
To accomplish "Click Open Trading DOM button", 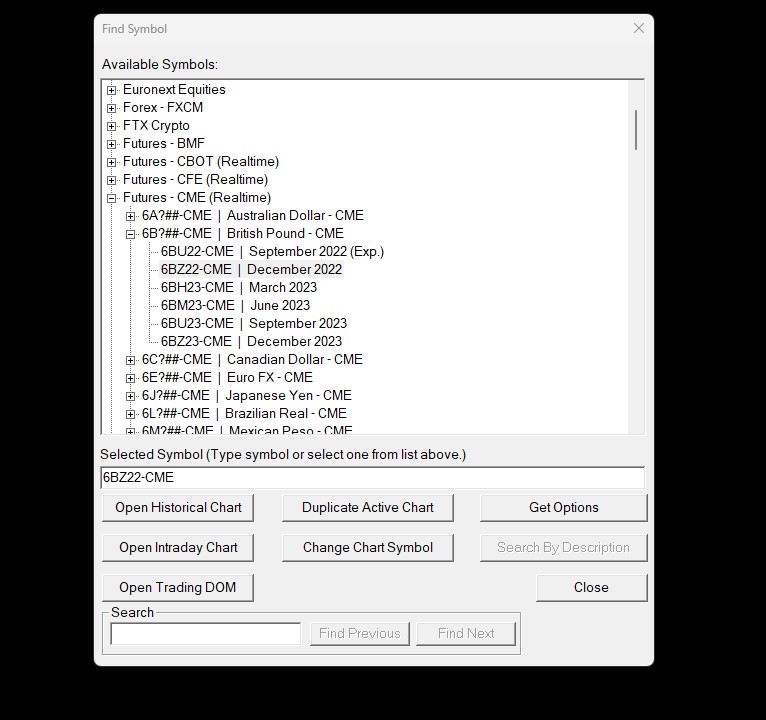I will (x=178, y=588).
